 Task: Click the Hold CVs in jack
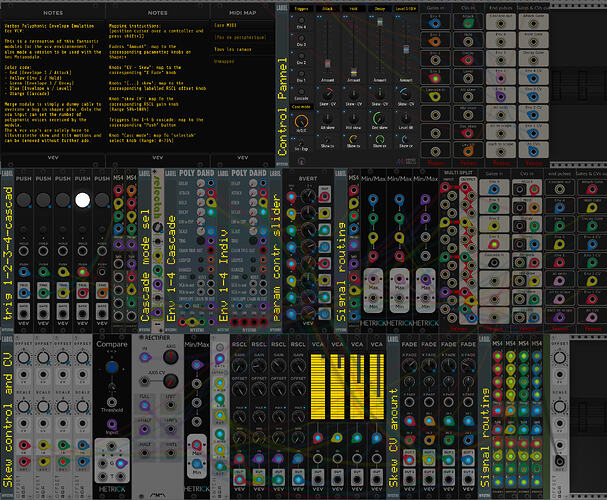point(468,41)
